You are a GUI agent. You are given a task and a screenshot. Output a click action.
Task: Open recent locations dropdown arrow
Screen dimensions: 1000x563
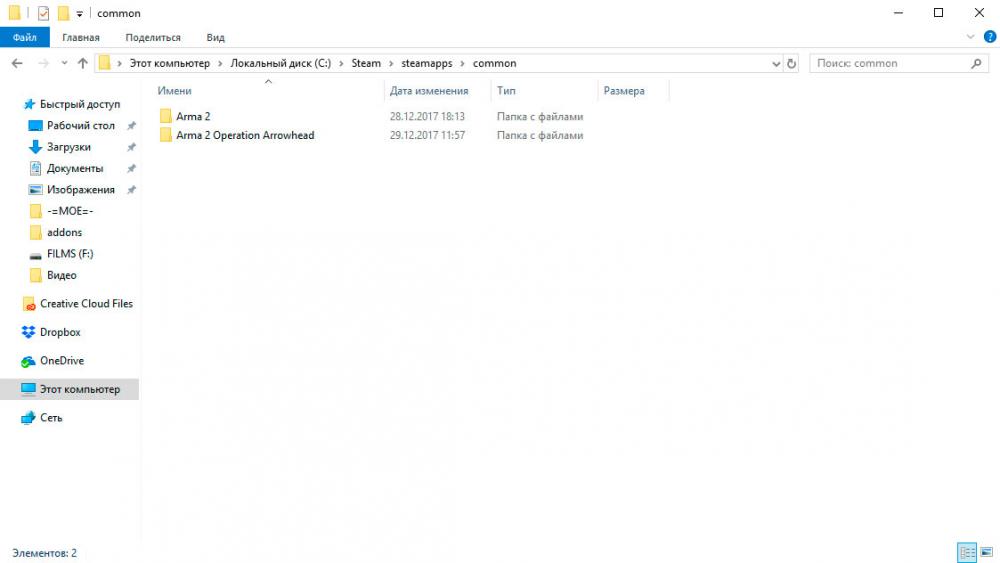(x=65, y=63)
